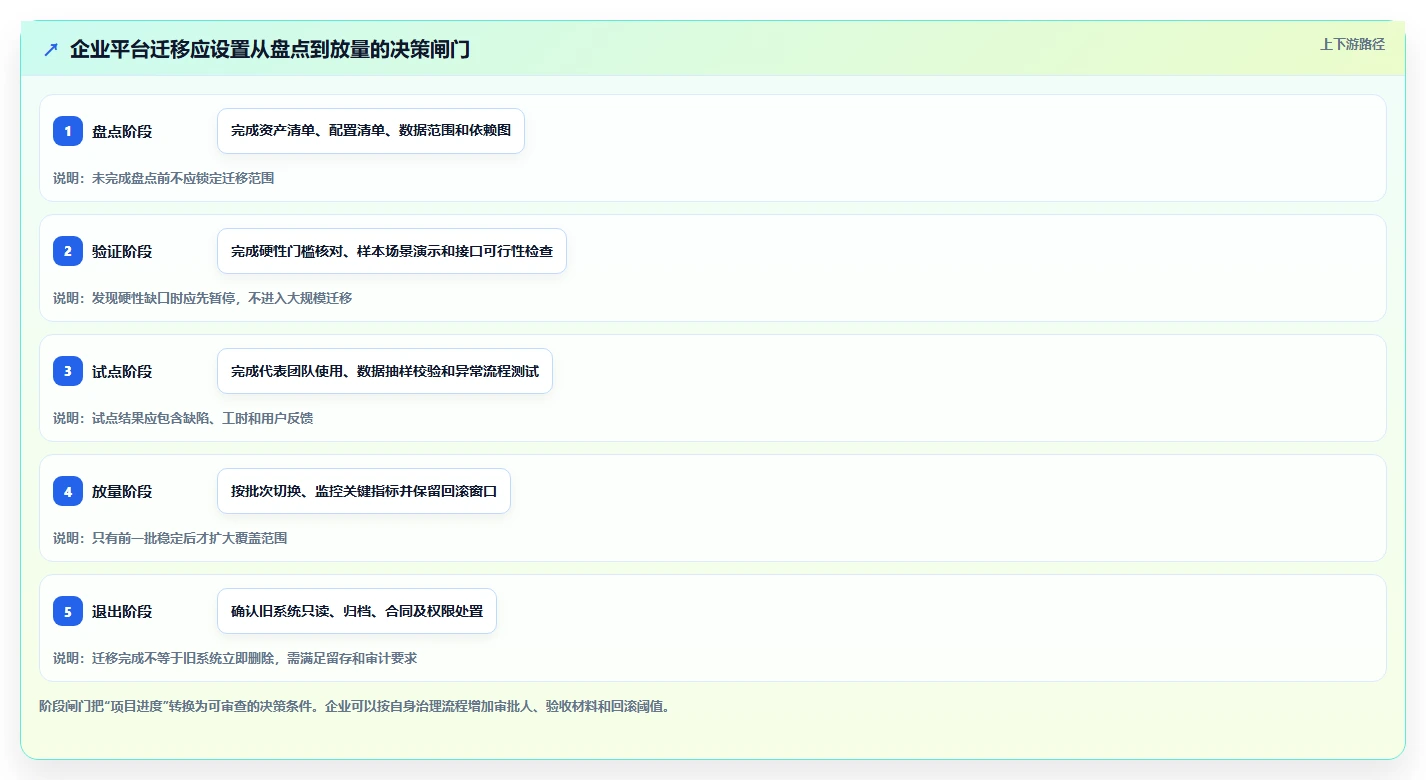Click the note 迁移完成不等于旧系统立即删除
The width and height of the screenshot is (1426, 780).
click(235, 658)
